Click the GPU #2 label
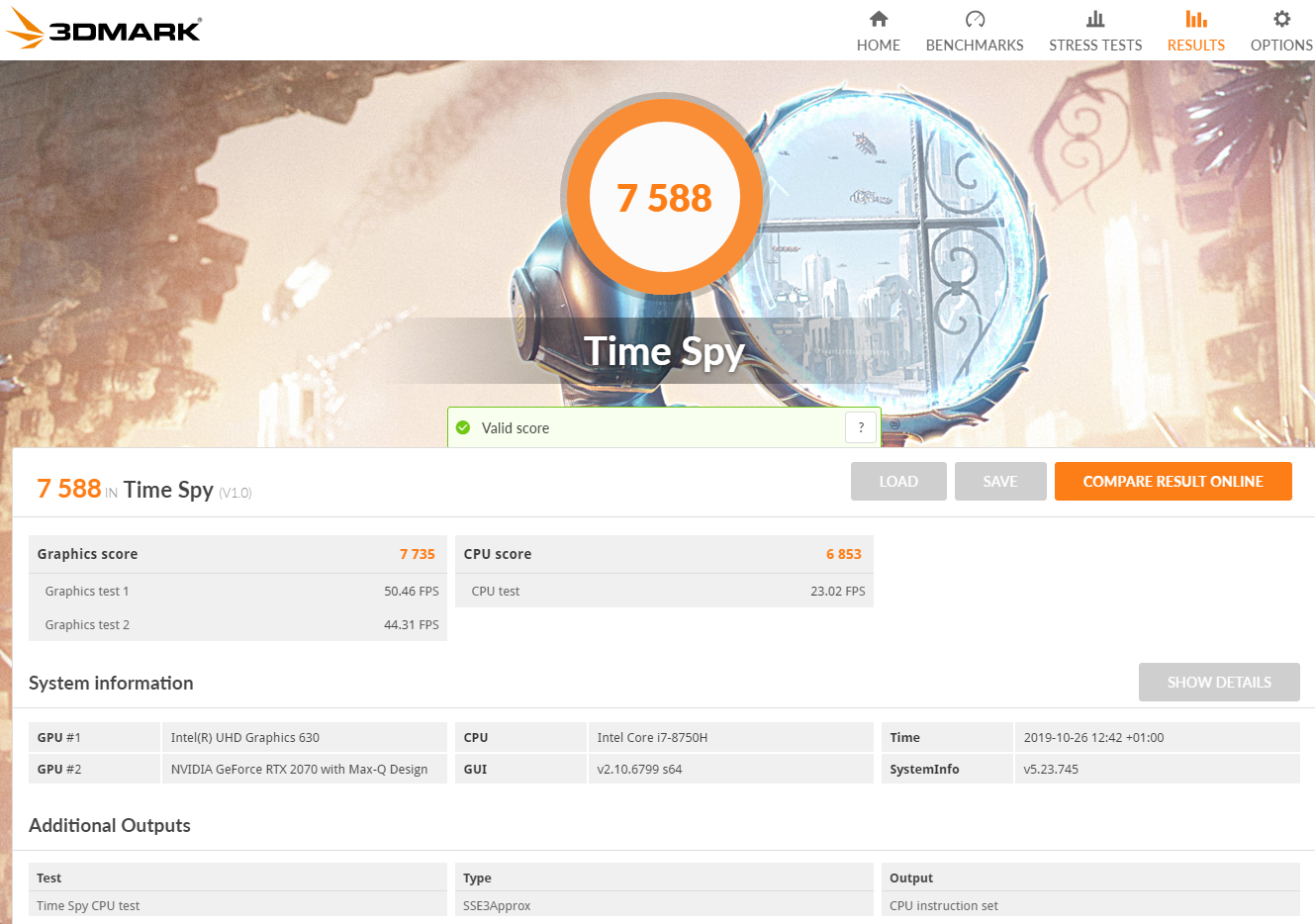This screenshot has height=924, width=1315. (59, 769)
